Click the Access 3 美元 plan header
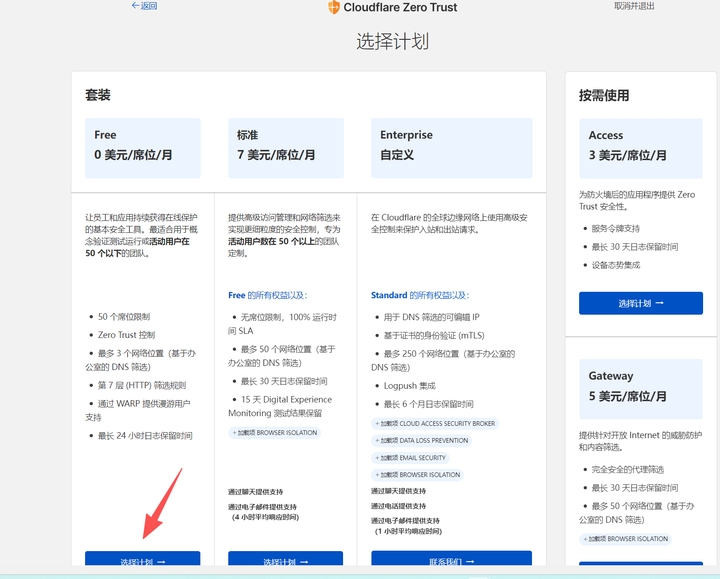This screenshot has height=579, width=720. [x=640, y=146]
